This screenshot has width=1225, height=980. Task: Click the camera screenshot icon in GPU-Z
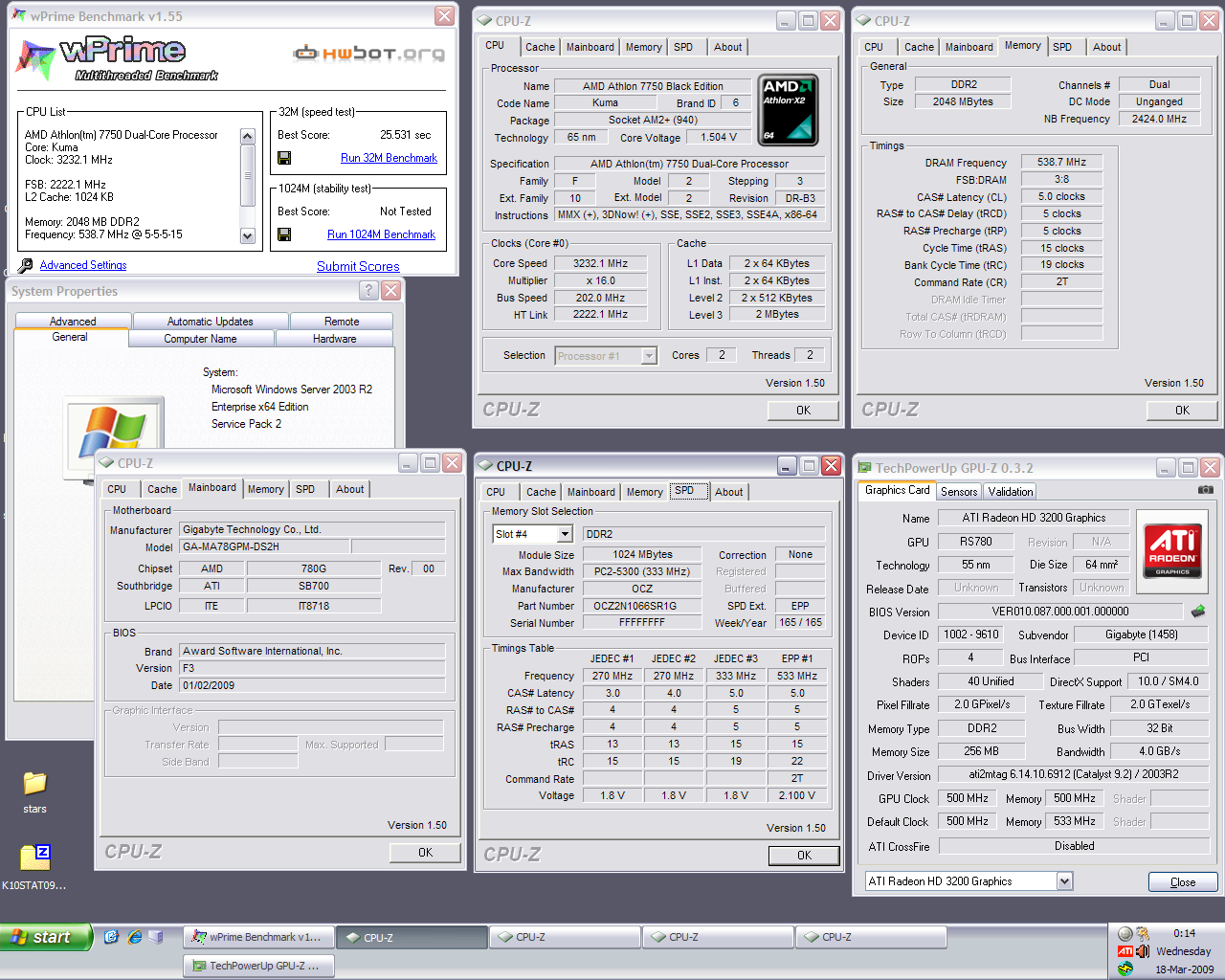(x=1206, y=489)
